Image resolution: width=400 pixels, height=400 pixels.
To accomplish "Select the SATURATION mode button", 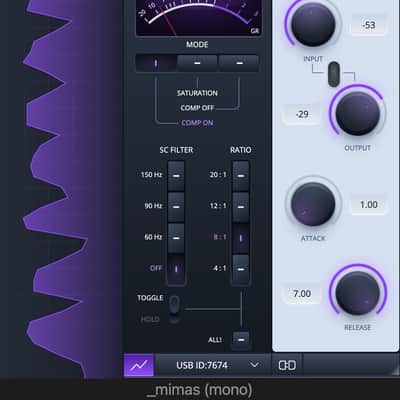I will coord(197,63).
